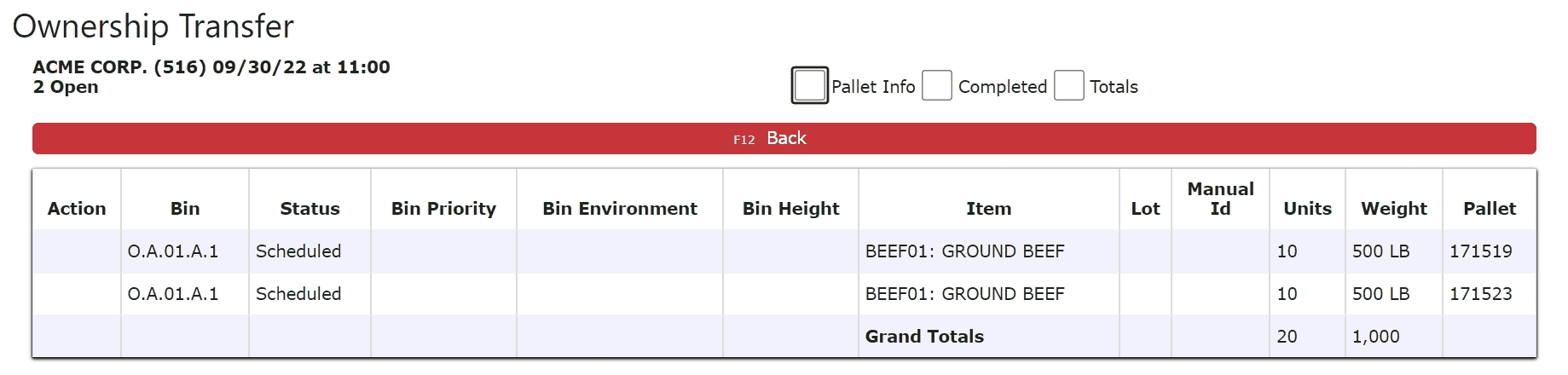This screenshot has height=375, width=1568.
Task: Click the Item column header
Action: 988,208
